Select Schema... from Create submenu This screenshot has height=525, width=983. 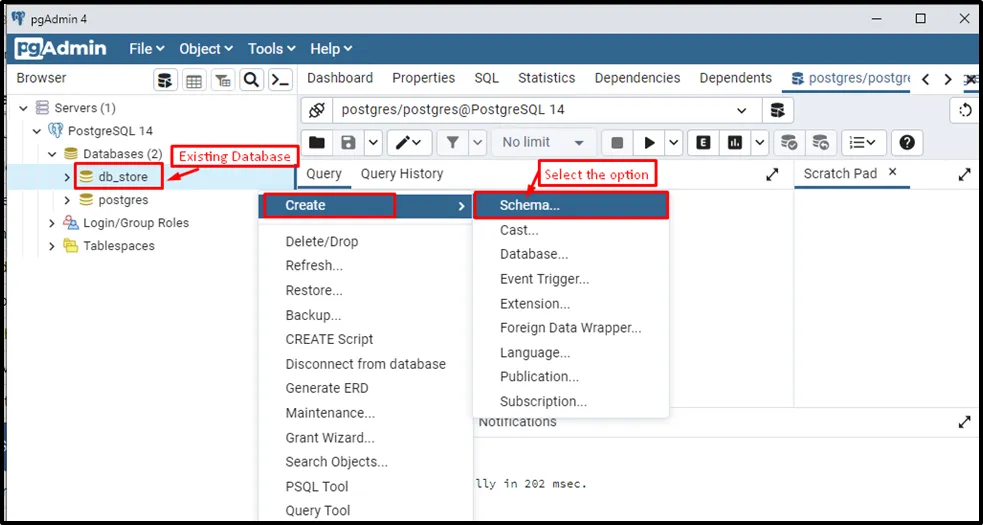(530, 205)
